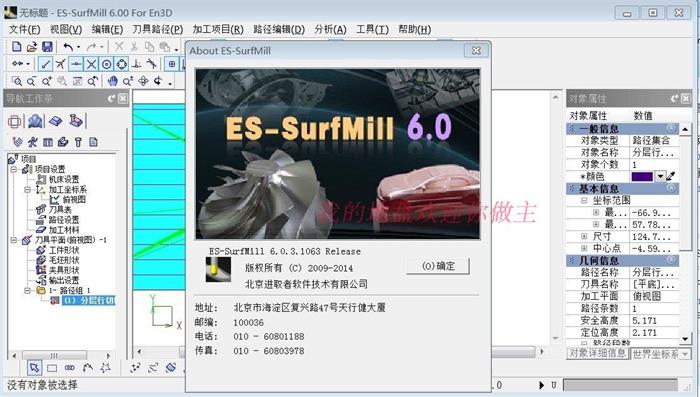Click the 对象详细信息 button
The height and width of the screenshot is (397, 700).
tap(597, 354)
